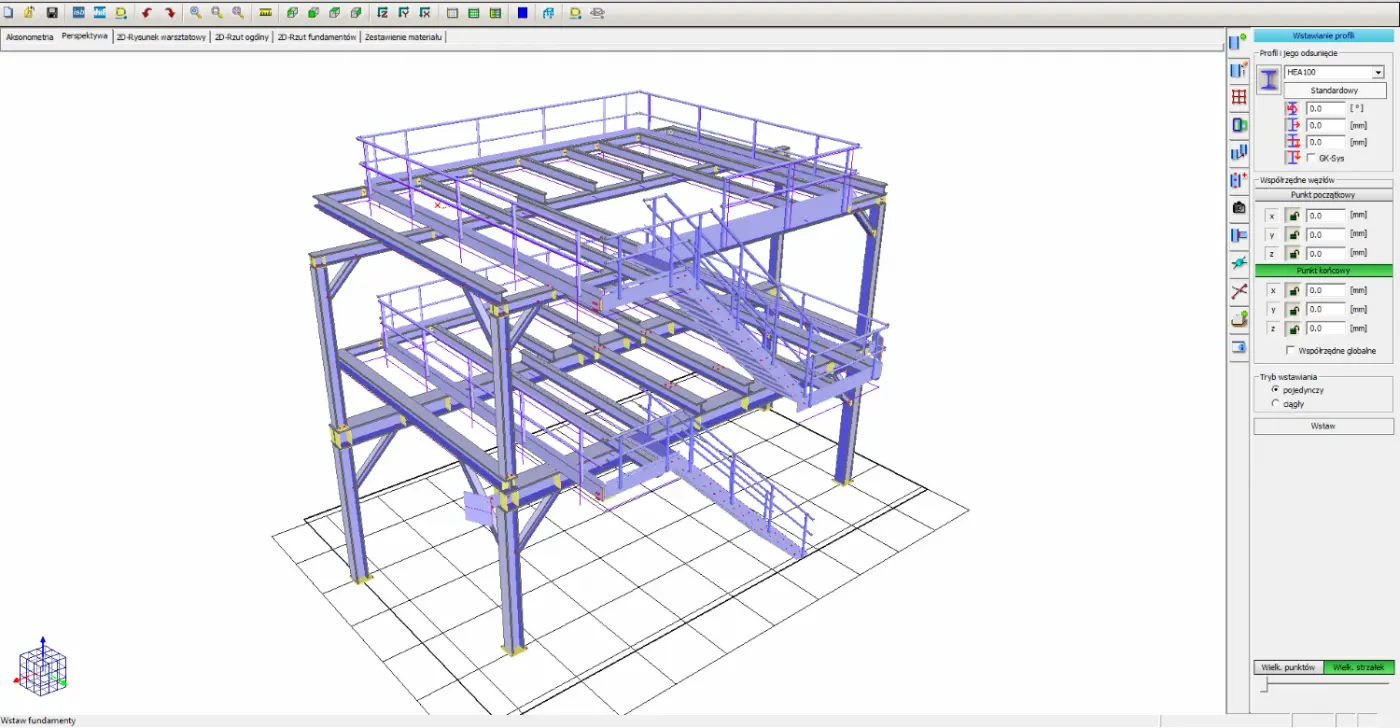Image resolution: width=1400 pixels, height=728 pixels.
Task: Select the ciągły insertion mode
Action: pyautogui.click(x=1275, y=404)
